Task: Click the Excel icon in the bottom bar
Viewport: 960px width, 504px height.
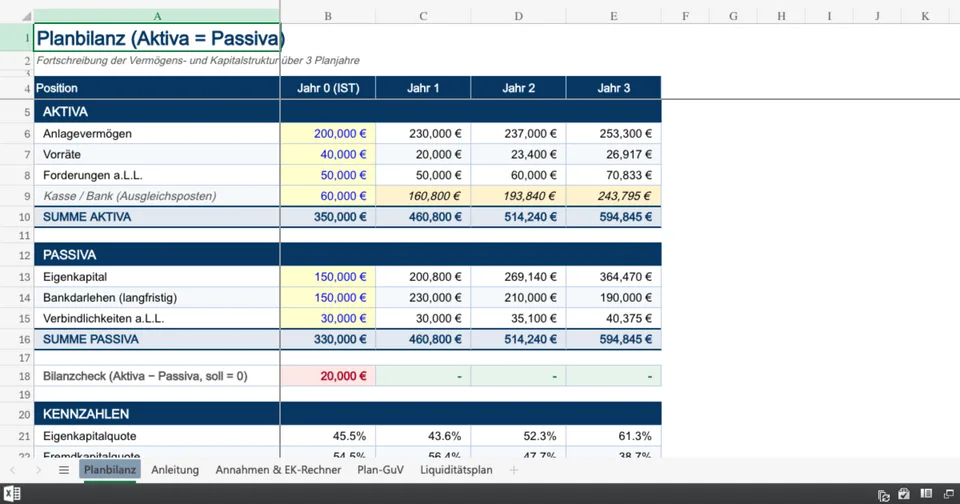Action: click(12, 494)
